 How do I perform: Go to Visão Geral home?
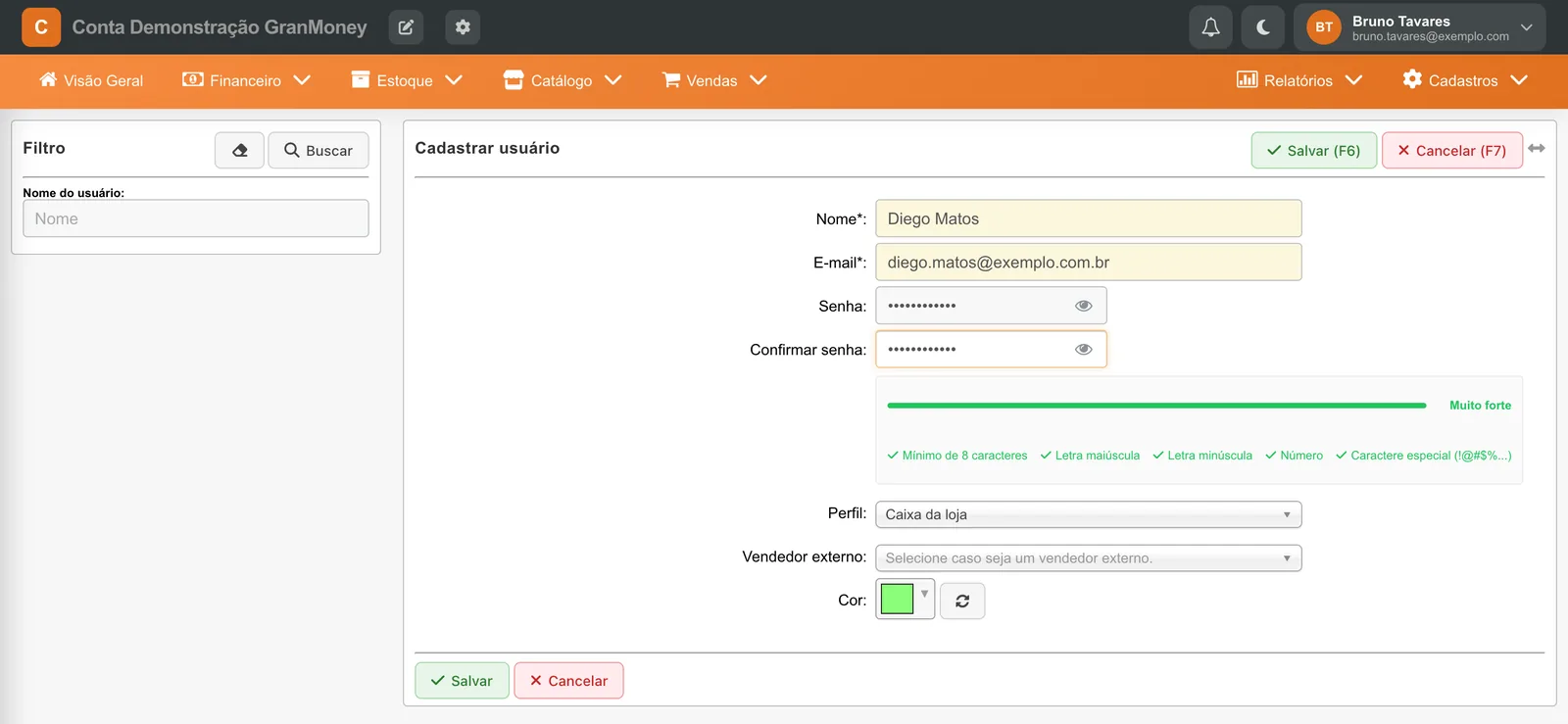pyautogui.click(x=91, y=80)
